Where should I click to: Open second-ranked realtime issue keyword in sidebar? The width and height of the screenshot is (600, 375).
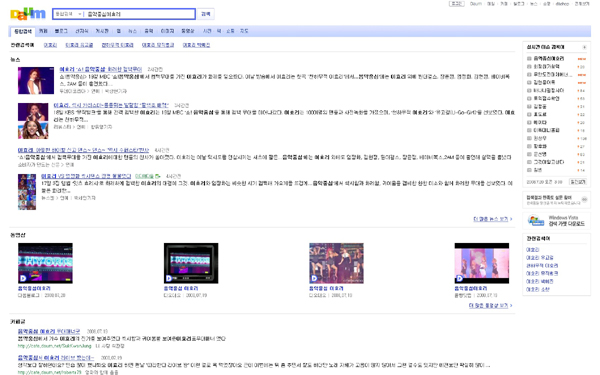pos(546,67)
